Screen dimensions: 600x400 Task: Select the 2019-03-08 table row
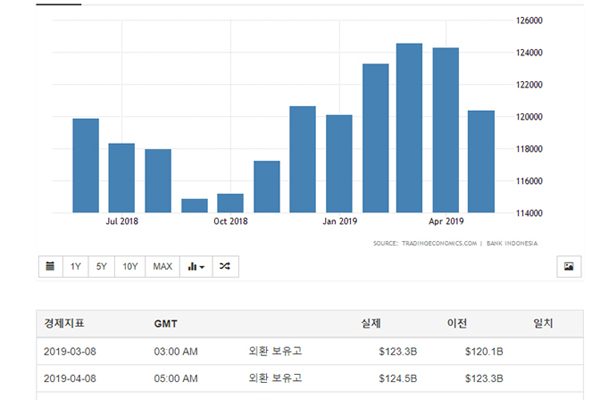click(300, 352)
